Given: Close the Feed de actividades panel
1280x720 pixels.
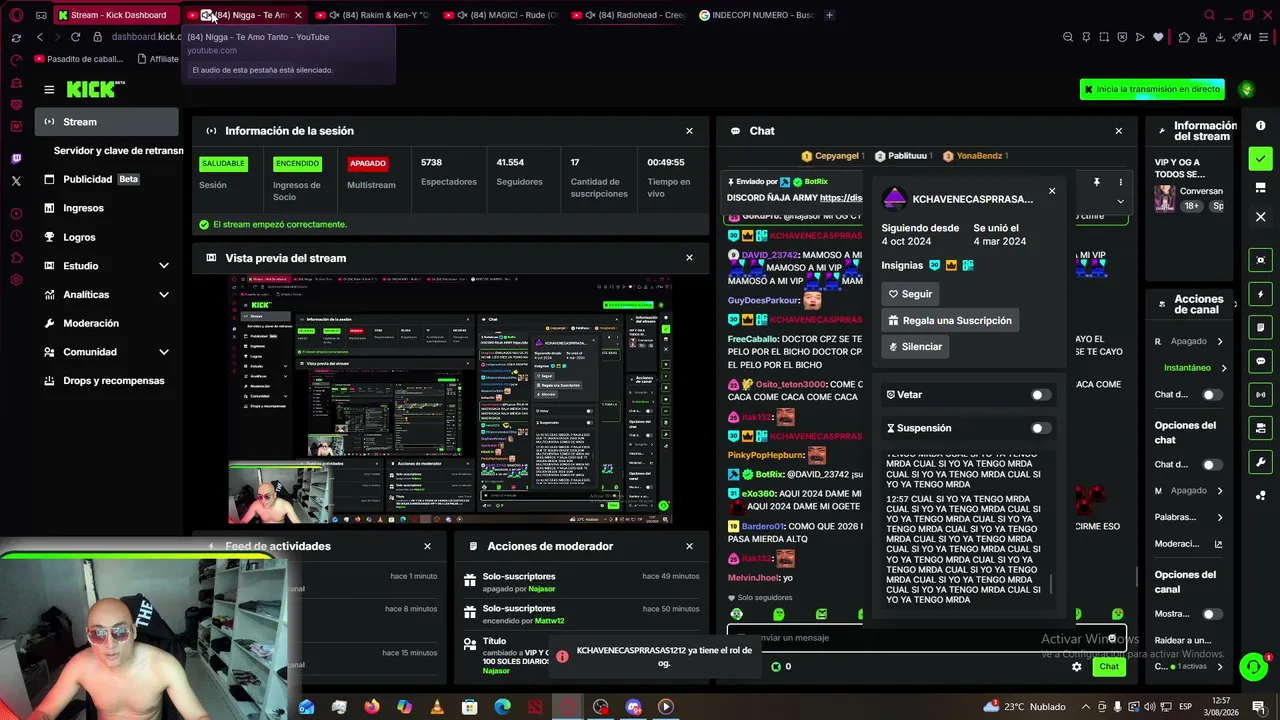Looking at the screenshot, I should pos(427,546).
